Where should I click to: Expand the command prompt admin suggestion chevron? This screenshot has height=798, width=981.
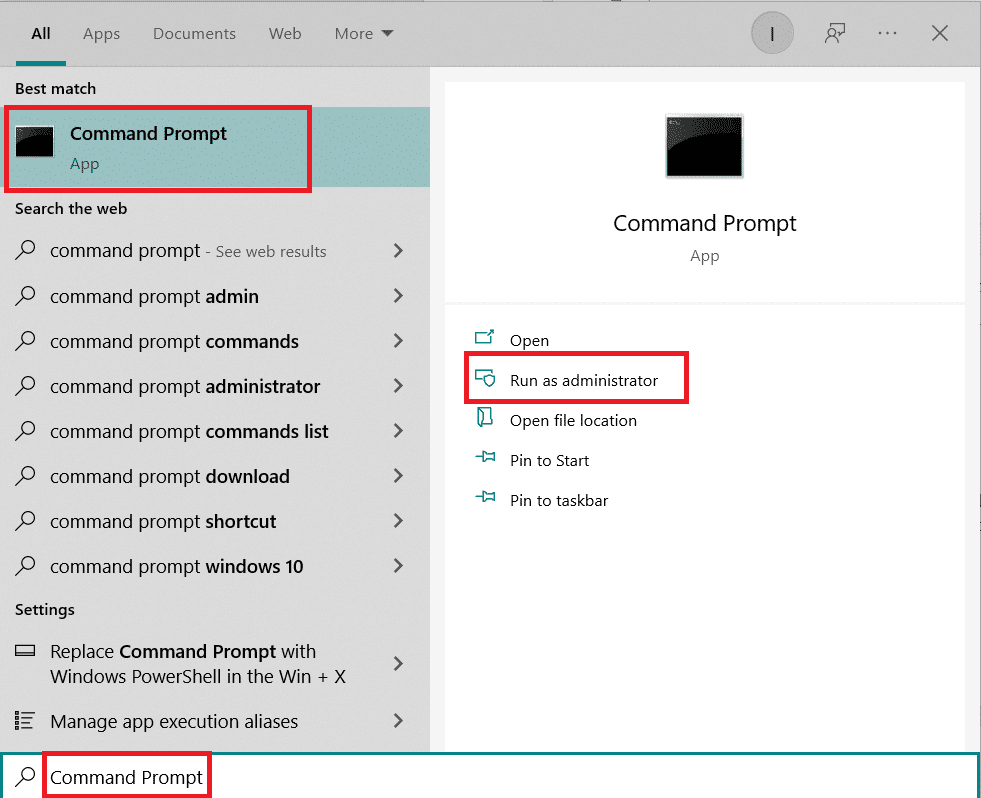(400, 296)
